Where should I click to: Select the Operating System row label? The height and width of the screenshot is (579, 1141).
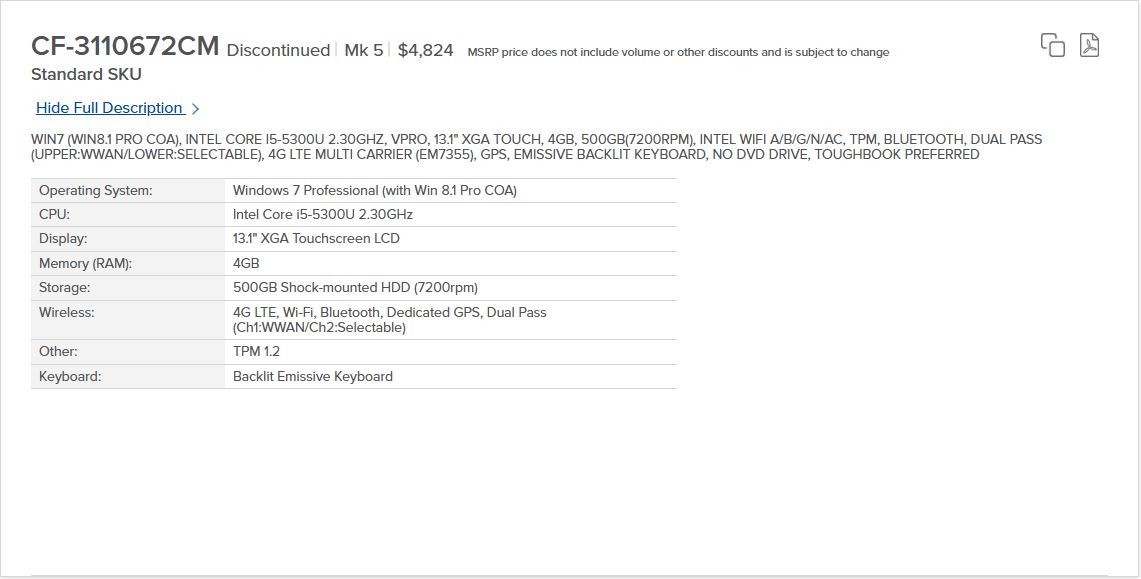tap(95, 191)
